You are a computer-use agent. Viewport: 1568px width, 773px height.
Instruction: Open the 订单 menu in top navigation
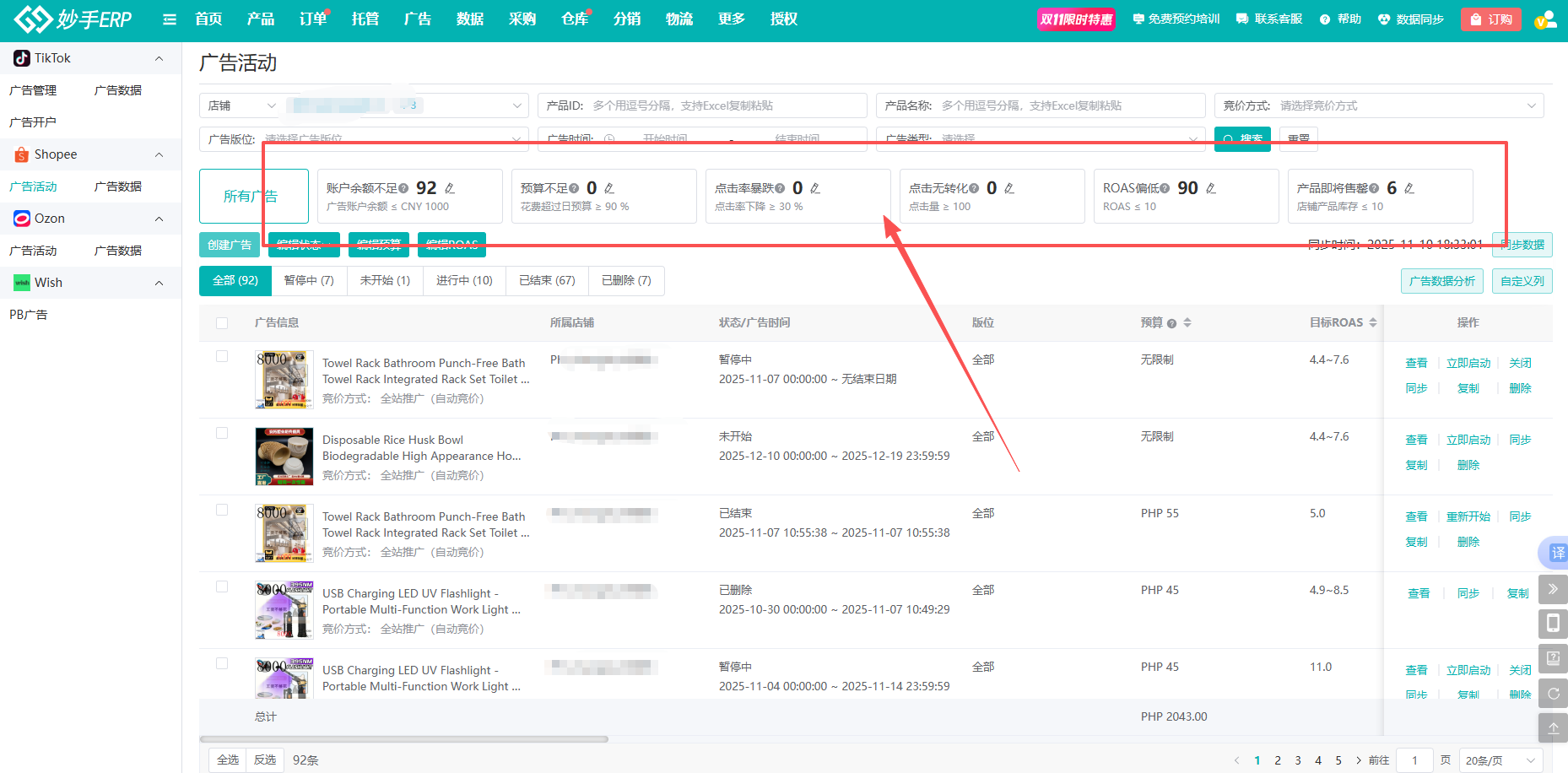(313, 19)
